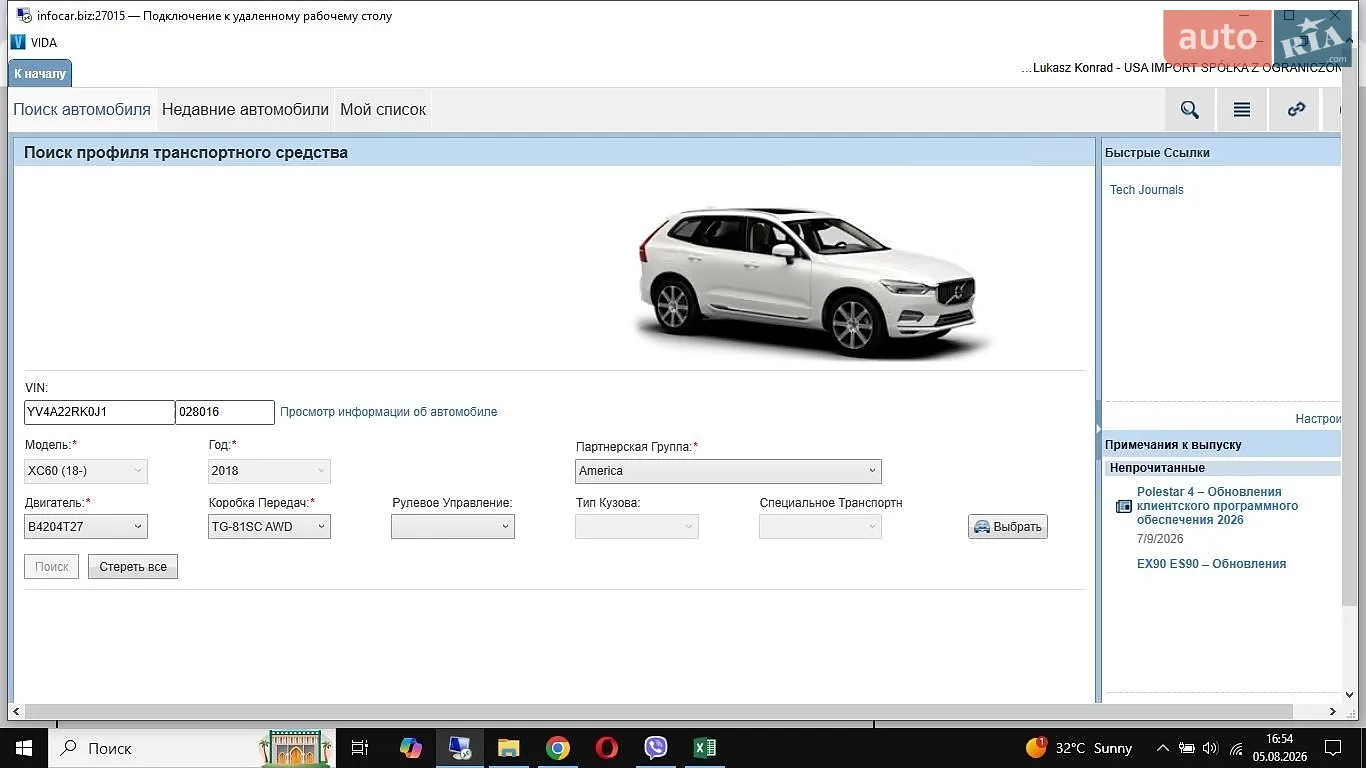Click the Поиск button under the form
The width and height of the screenshot is (1366, 768).
tap(51, 567)
